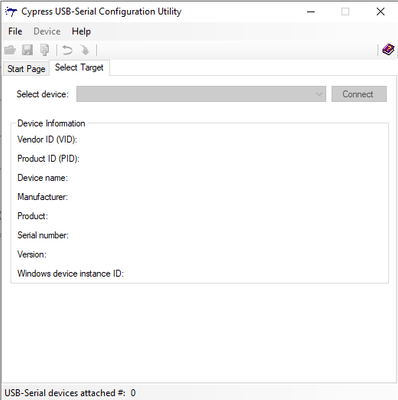Click the Connect button
Viewport: 398px width, 400px height.
click(x=359, y=94)
